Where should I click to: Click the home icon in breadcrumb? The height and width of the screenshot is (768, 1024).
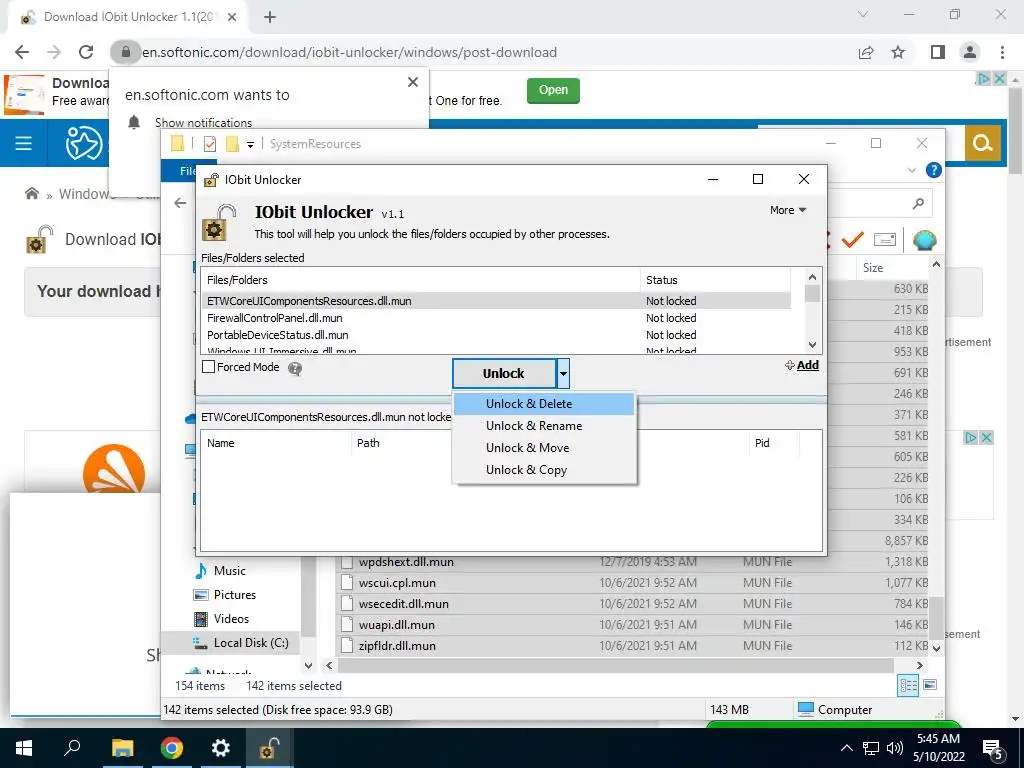pyautogui.click(x=31, y=193)
